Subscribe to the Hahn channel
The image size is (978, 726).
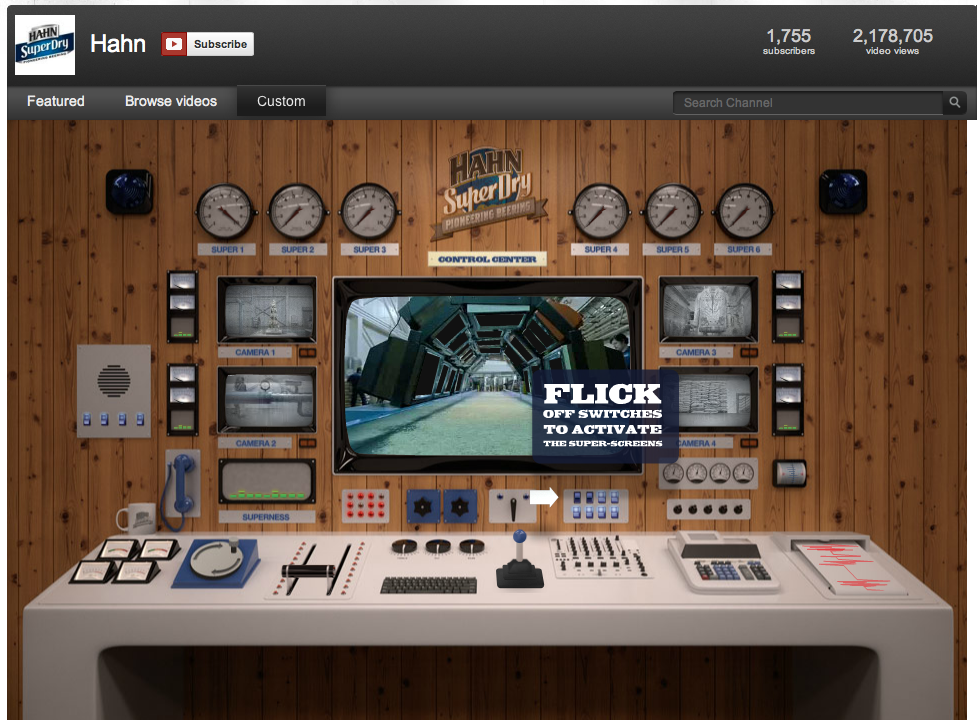[208, 44]
